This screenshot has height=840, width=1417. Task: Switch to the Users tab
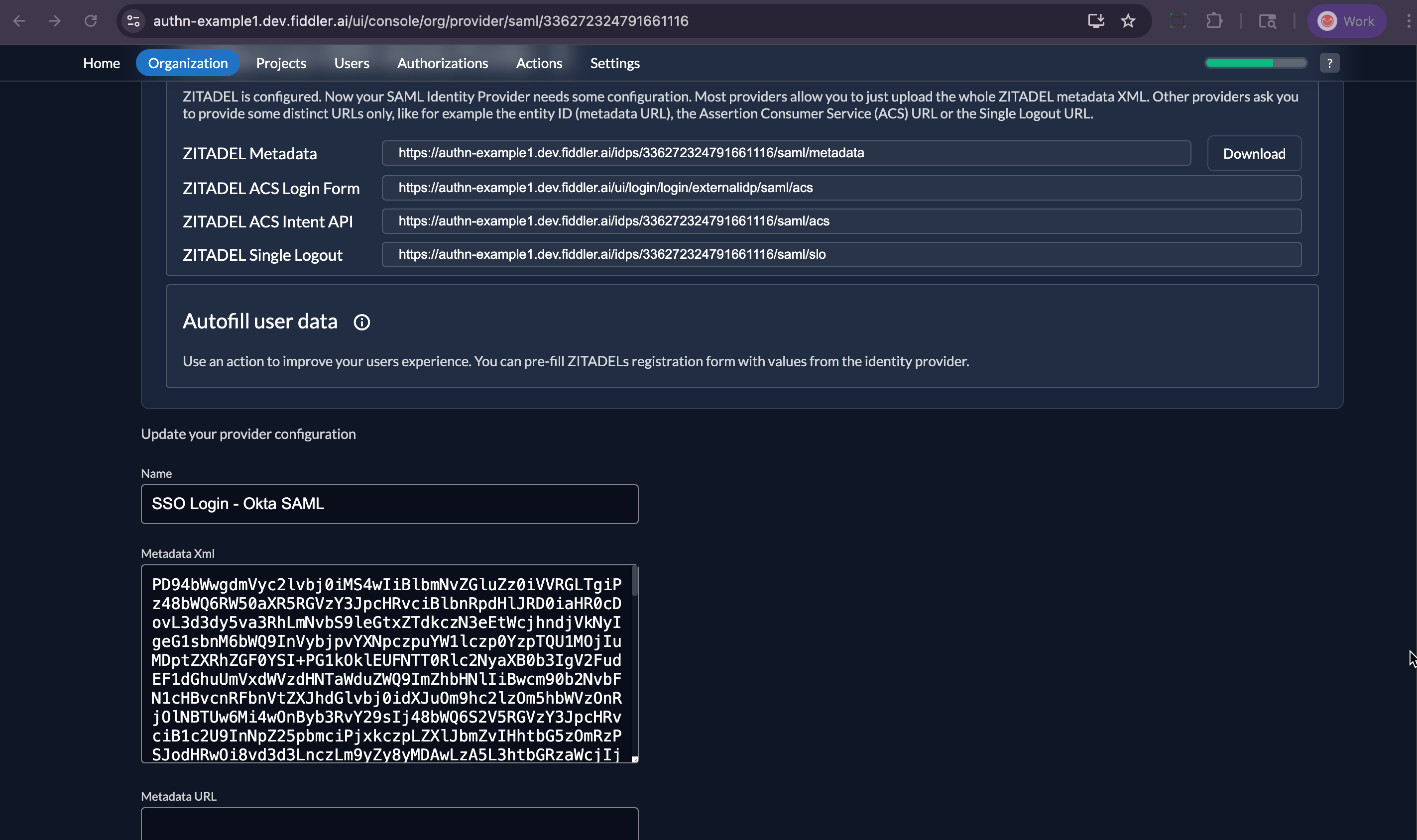(x=351, y=63)
